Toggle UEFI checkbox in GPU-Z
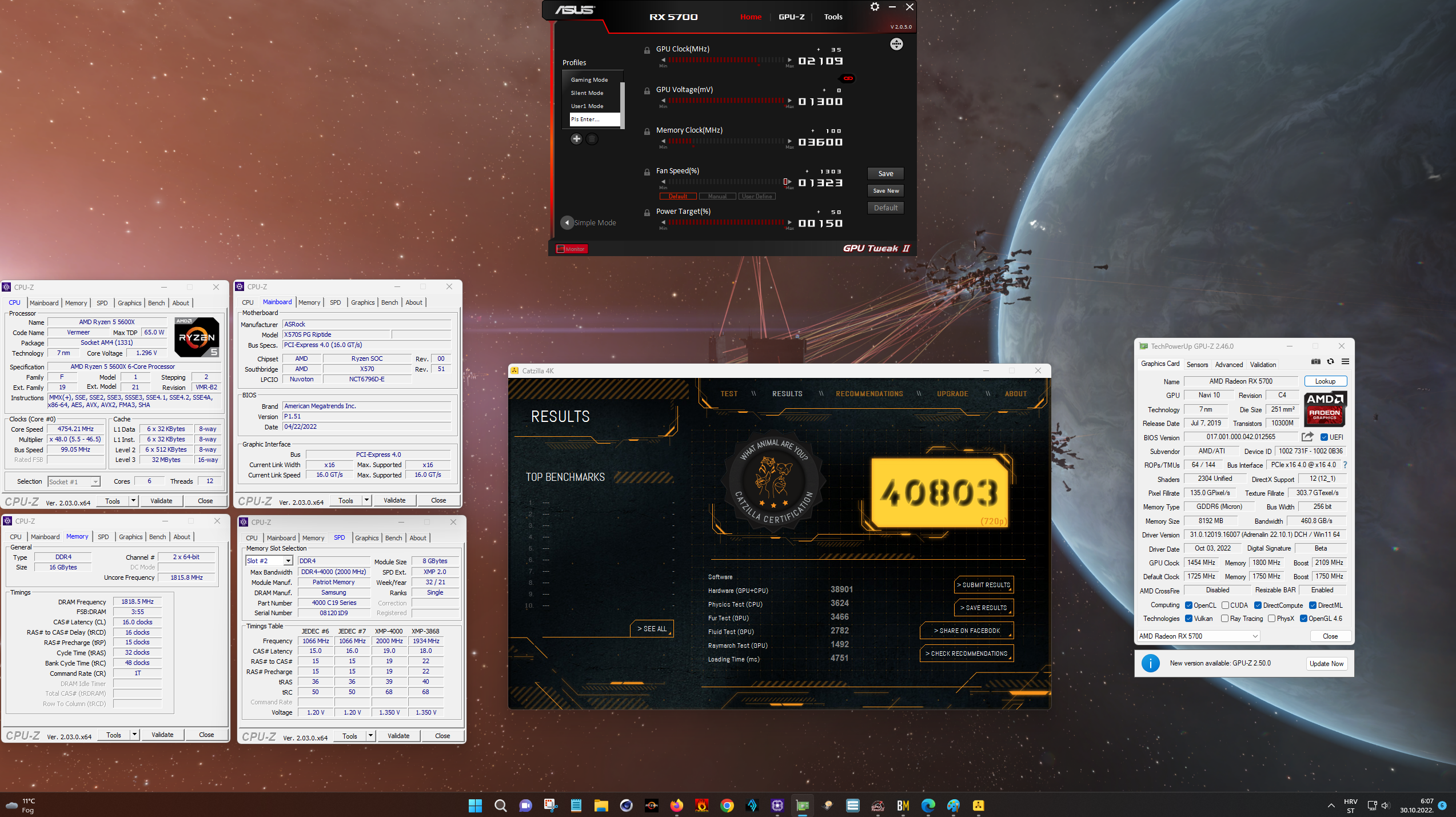Screen dimensions: 1456x817 (1324, 437)
